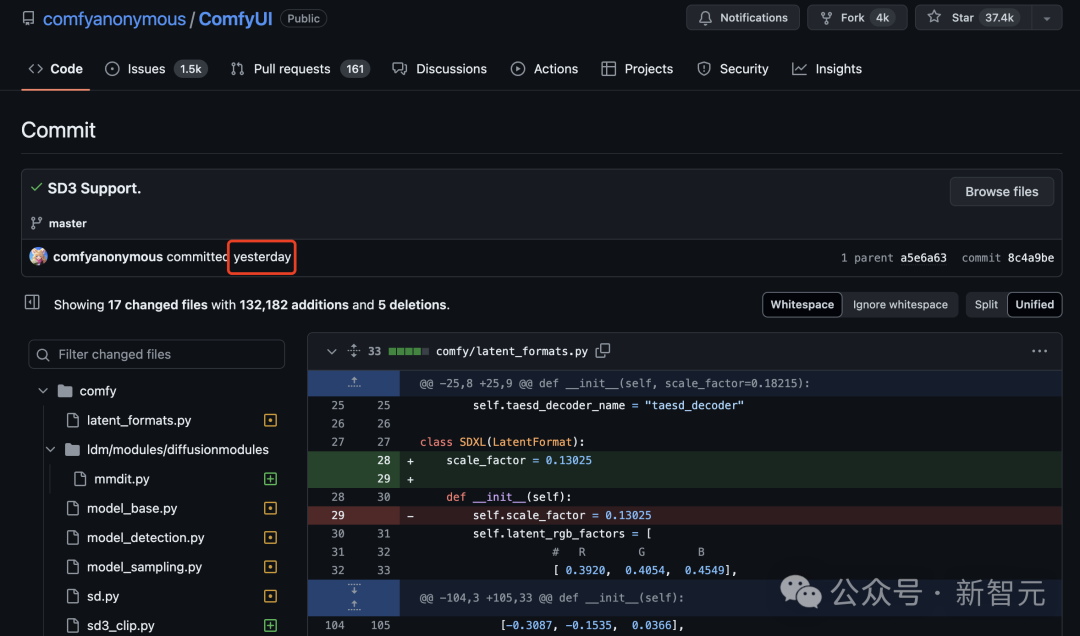Select the Unified diff view
The image size is (1080, 636).
tap(1034, 305)
